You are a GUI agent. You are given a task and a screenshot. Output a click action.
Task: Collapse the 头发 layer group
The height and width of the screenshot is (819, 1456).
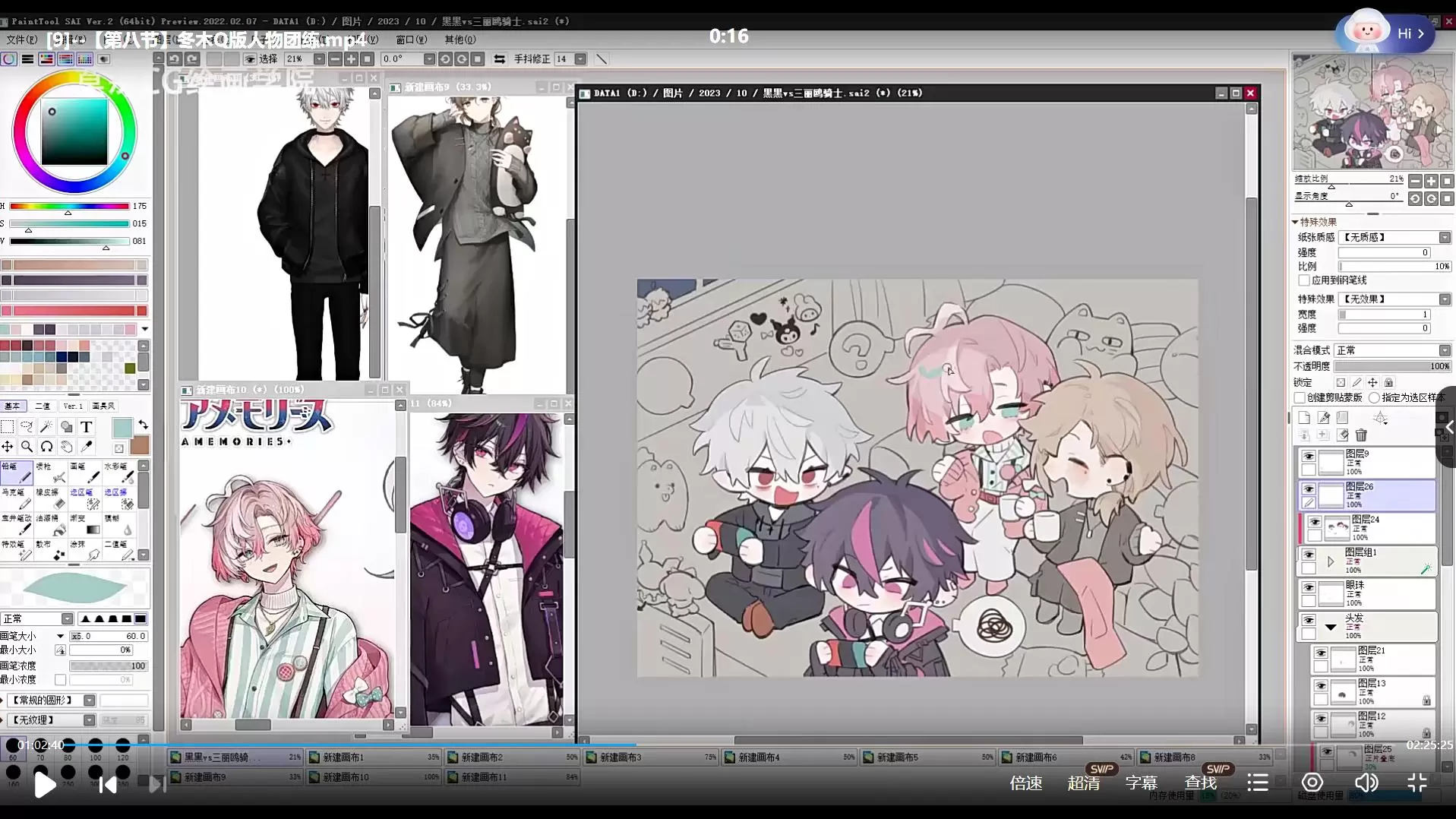(1331, 627)
